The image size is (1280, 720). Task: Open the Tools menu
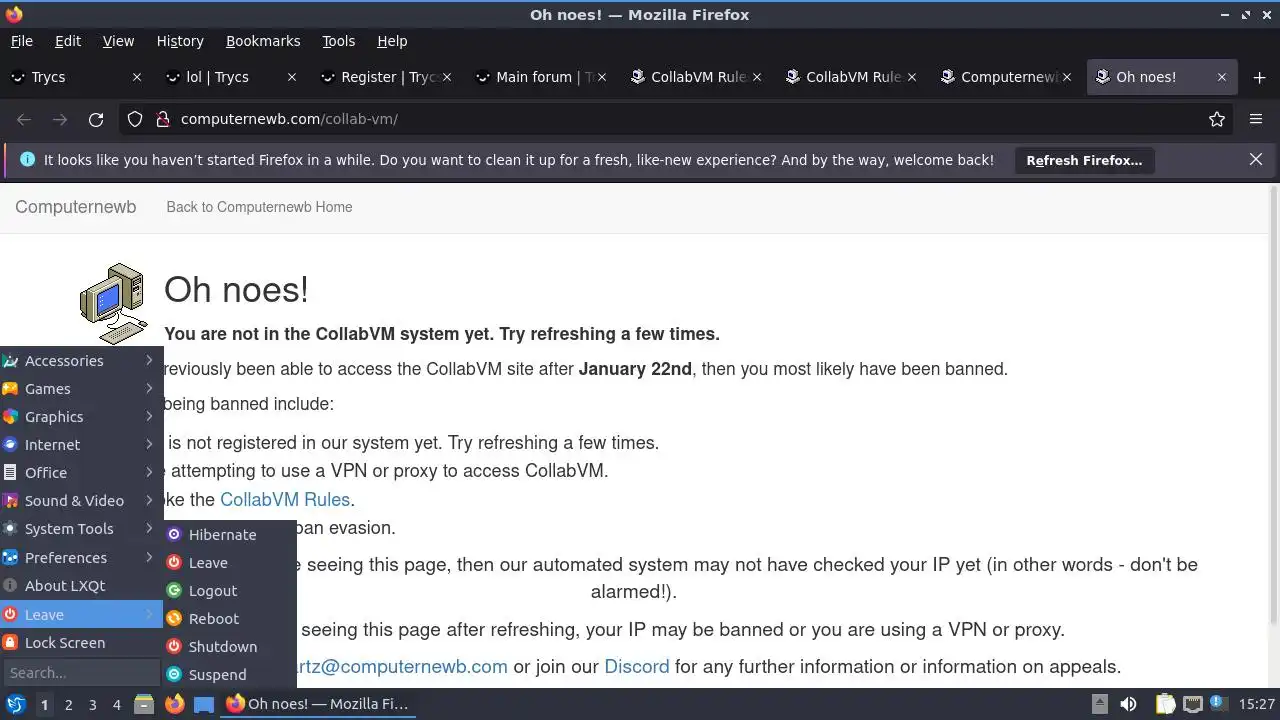(338, 41)
